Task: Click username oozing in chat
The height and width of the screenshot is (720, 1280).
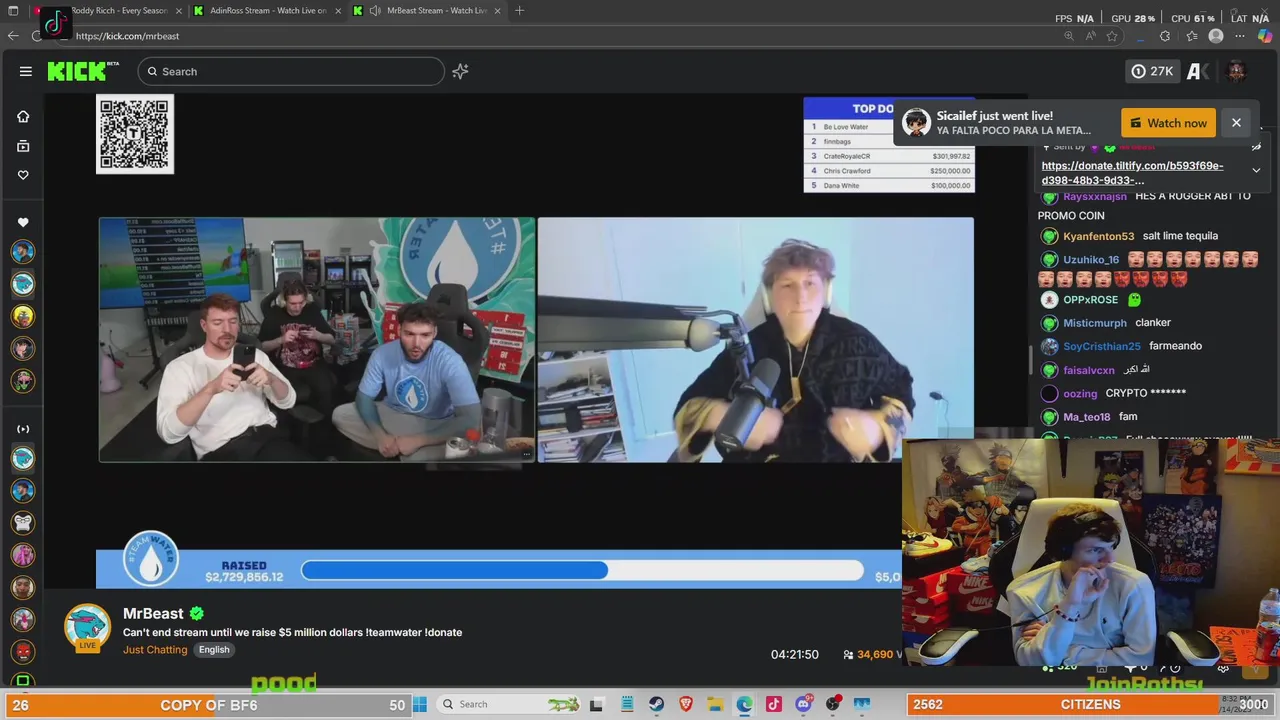Action: point(1080,394)
